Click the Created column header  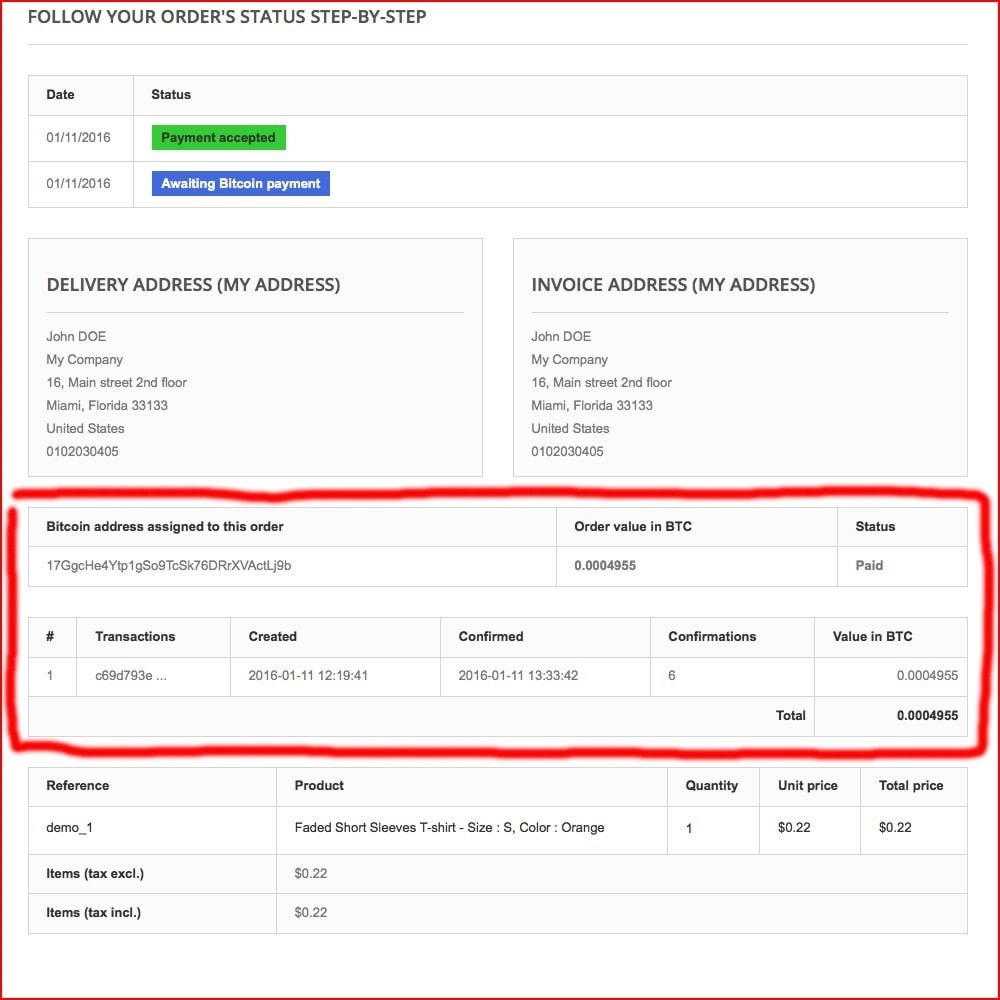click(x=272, y=637)
